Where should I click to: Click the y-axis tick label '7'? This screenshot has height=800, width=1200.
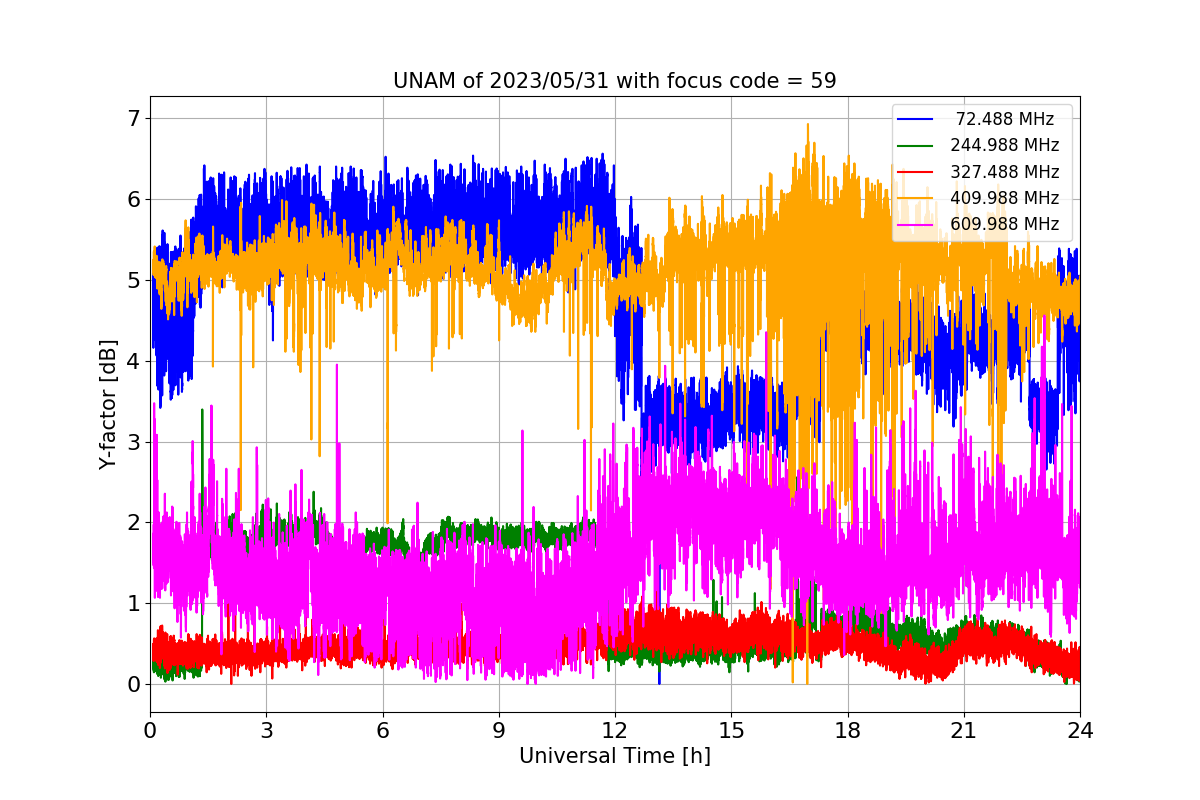tap(134, 119)
